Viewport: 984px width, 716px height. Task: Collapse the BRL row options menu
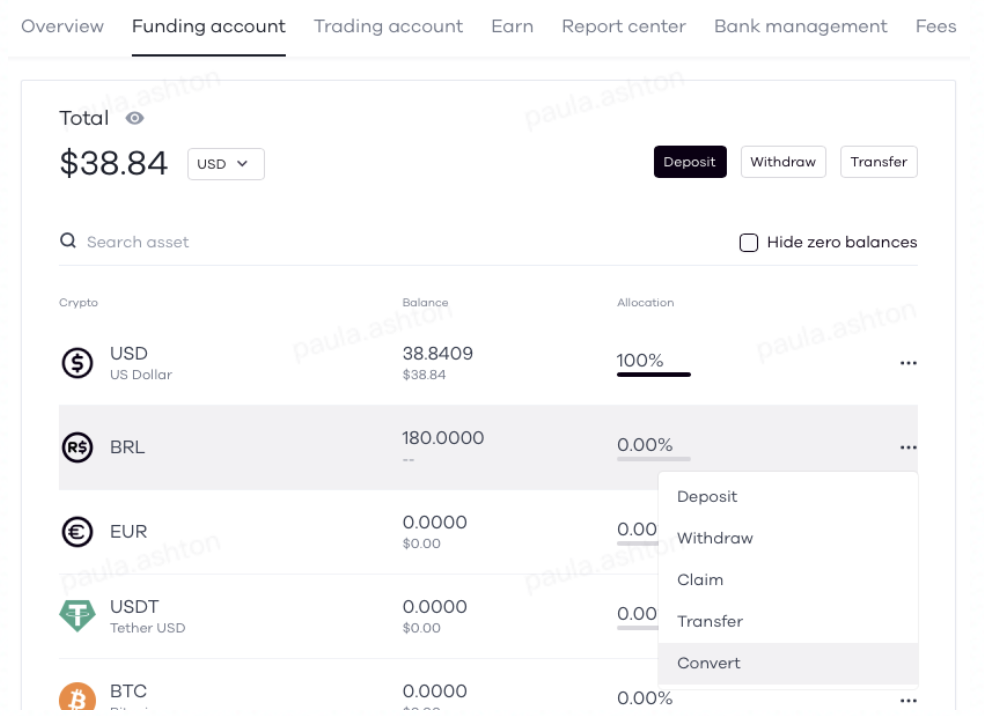(908, 447)
